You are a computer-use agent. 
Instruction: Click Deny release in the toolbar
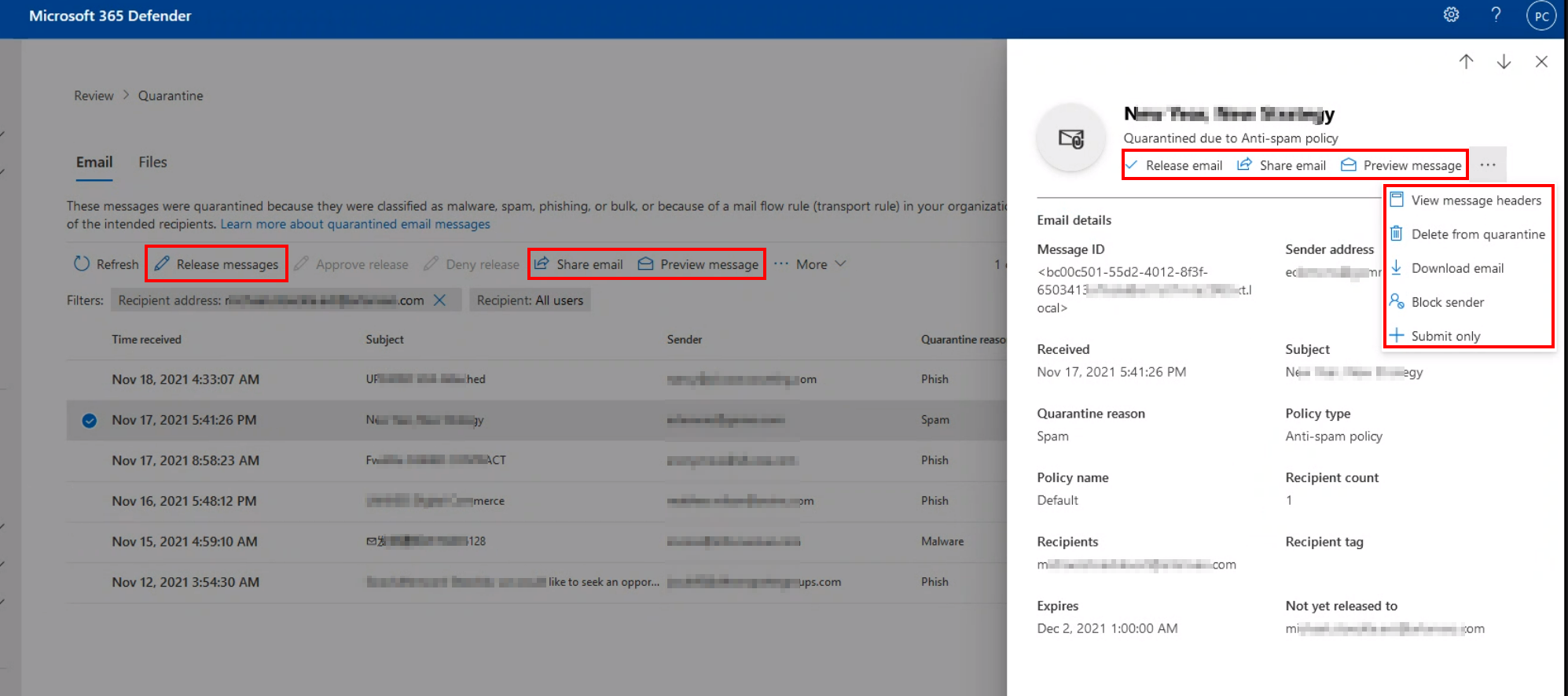tap(472, 264)
